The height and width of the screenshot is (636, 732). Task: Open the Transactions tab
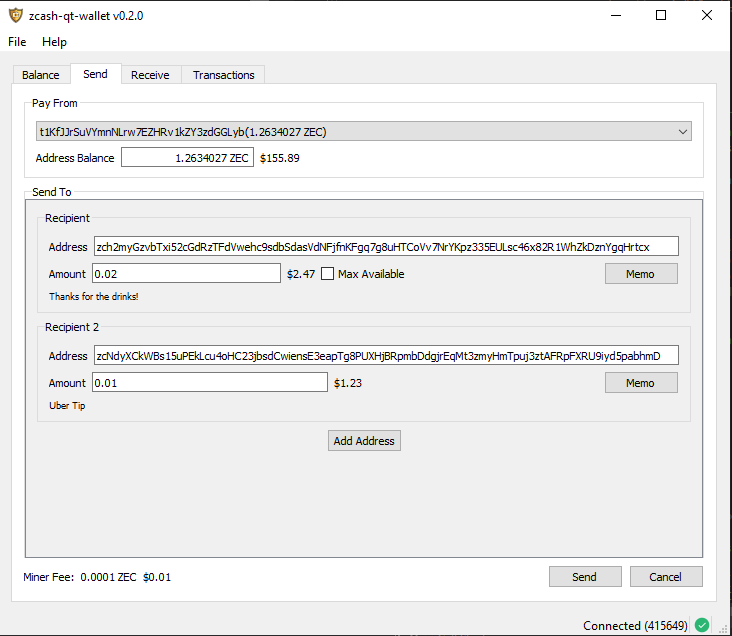224,75
